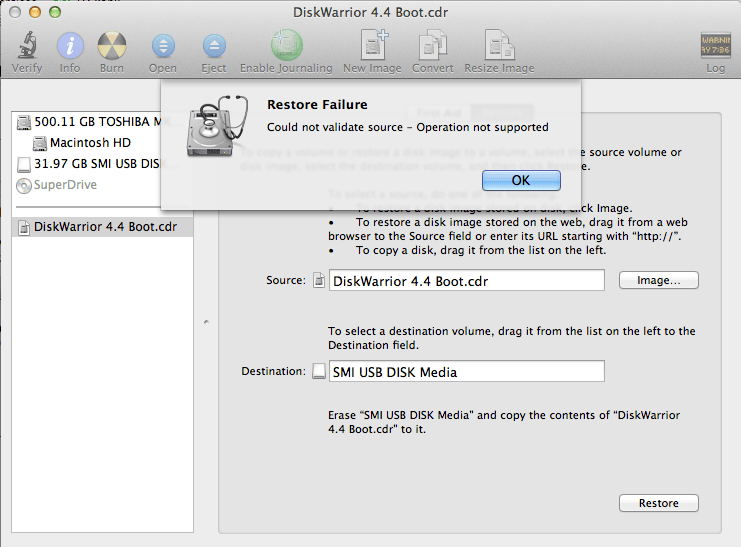Click the "Restore Failure" heading text
The height and width of the screenshot is (547, 741).
click(x=317, y=104)
